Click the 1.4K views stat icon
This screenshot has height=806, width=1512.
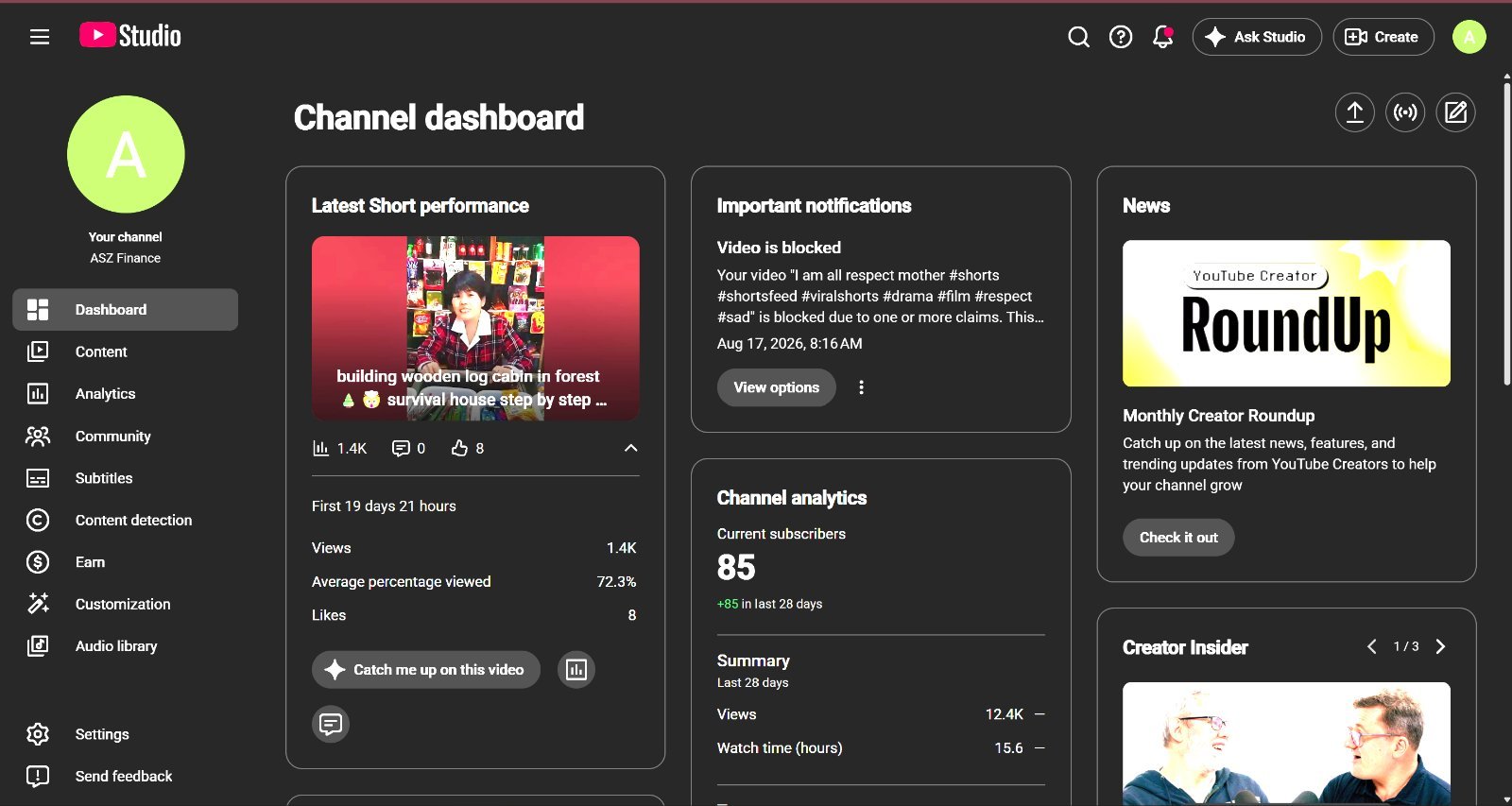coord(321,448)
